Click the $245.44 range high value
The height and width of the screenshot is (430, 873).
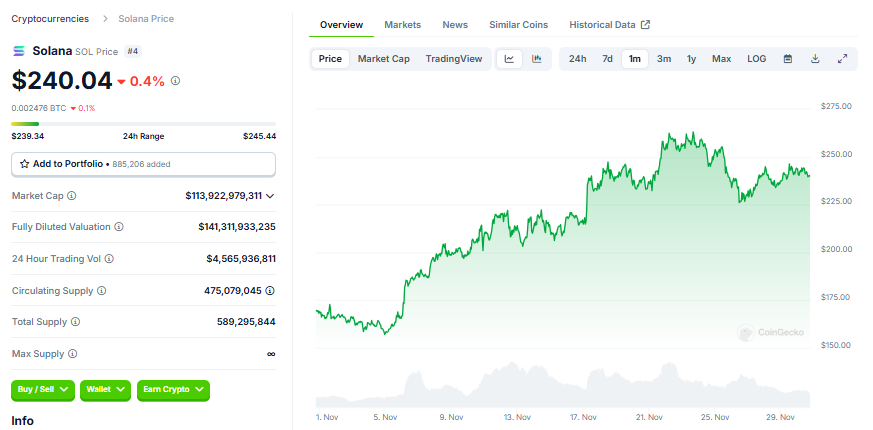tap(259, 136)
